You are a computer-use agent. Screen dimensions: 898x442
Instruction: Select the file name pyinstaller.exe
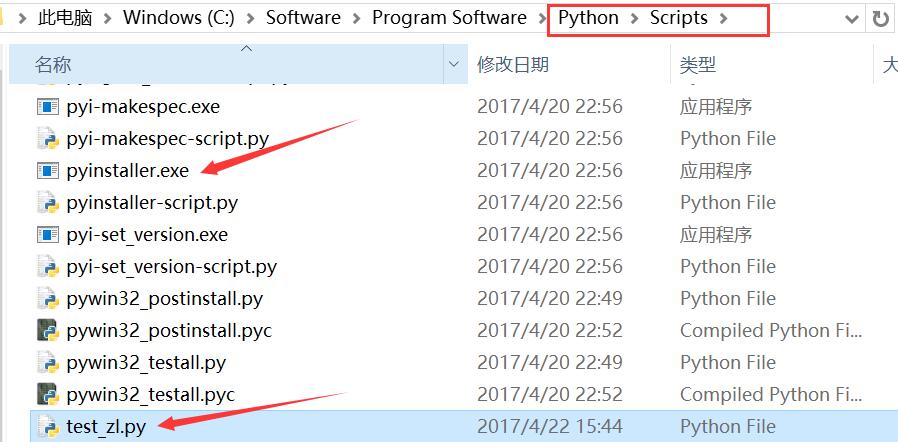click(128, 171)
